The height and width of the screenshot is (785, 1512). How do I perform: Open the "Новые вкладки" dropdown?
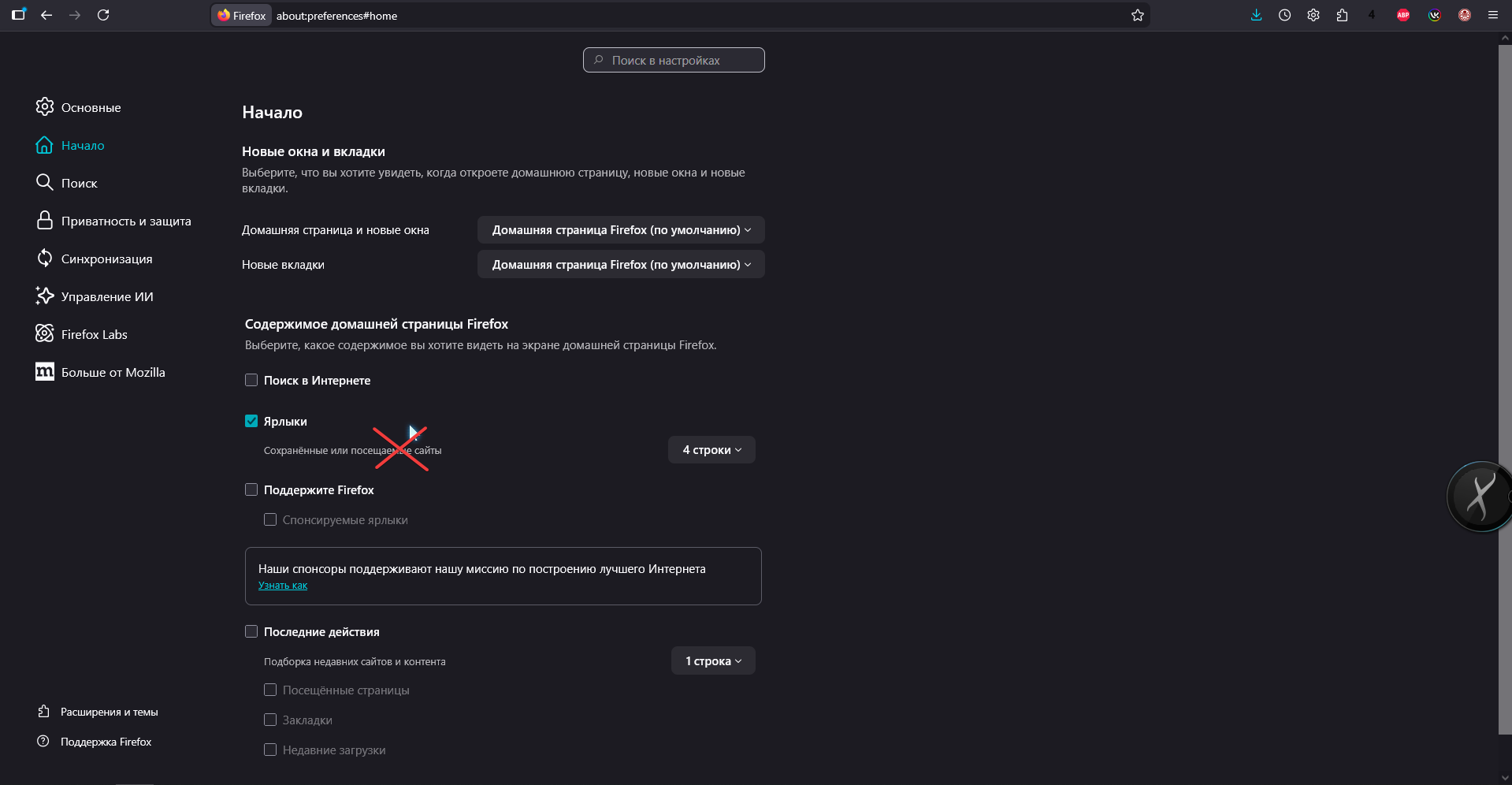(621, 265)
